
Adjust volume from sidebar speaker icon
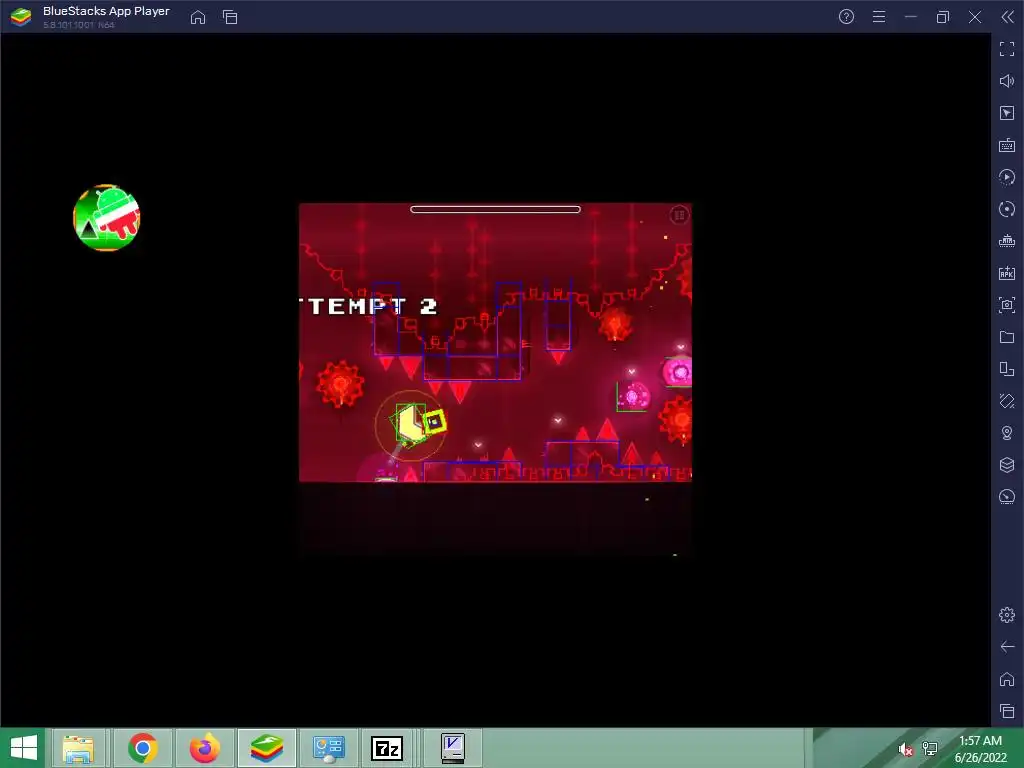click(x=1007, y=81)
